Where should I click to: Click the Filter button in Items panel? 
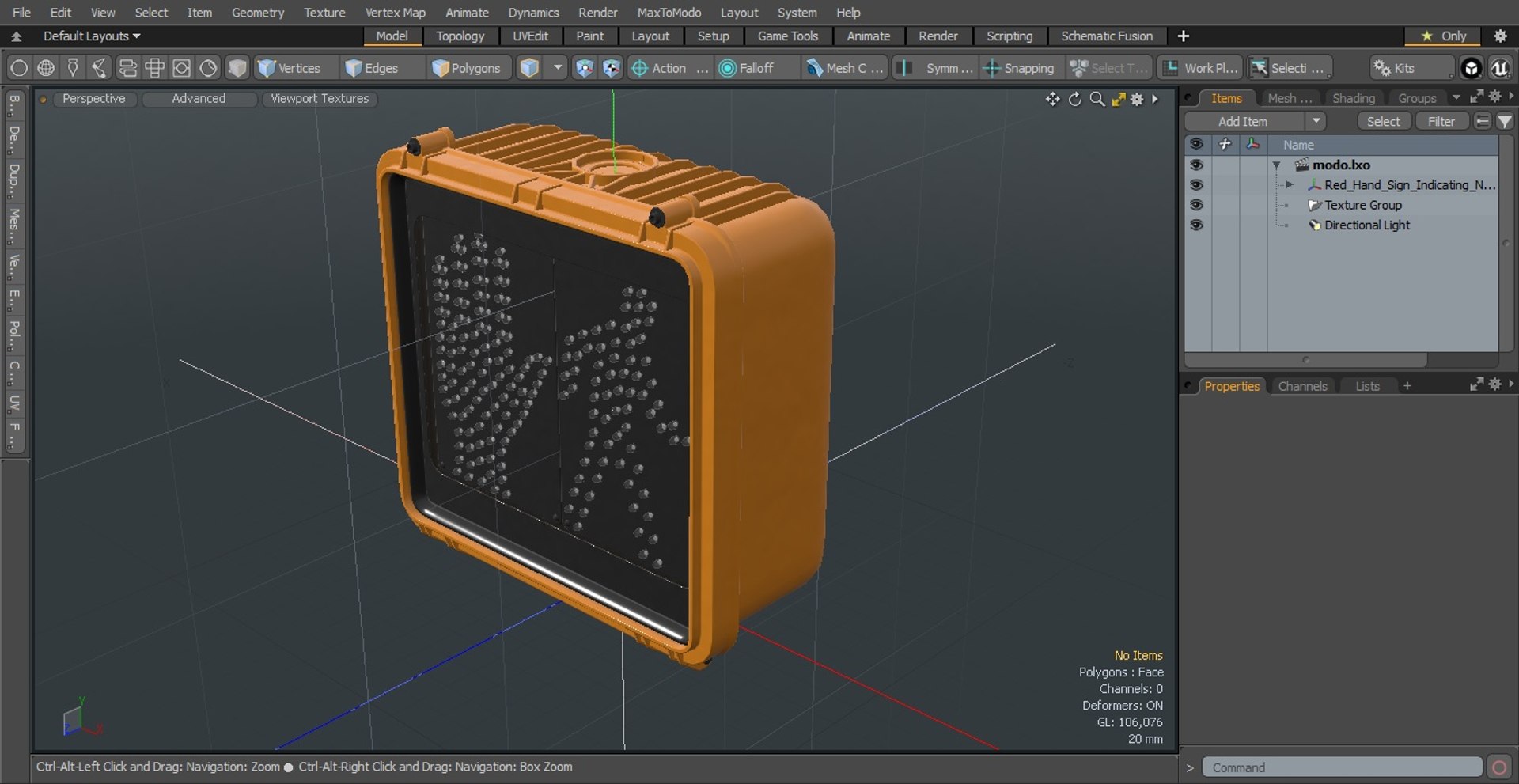[1441, 121]
